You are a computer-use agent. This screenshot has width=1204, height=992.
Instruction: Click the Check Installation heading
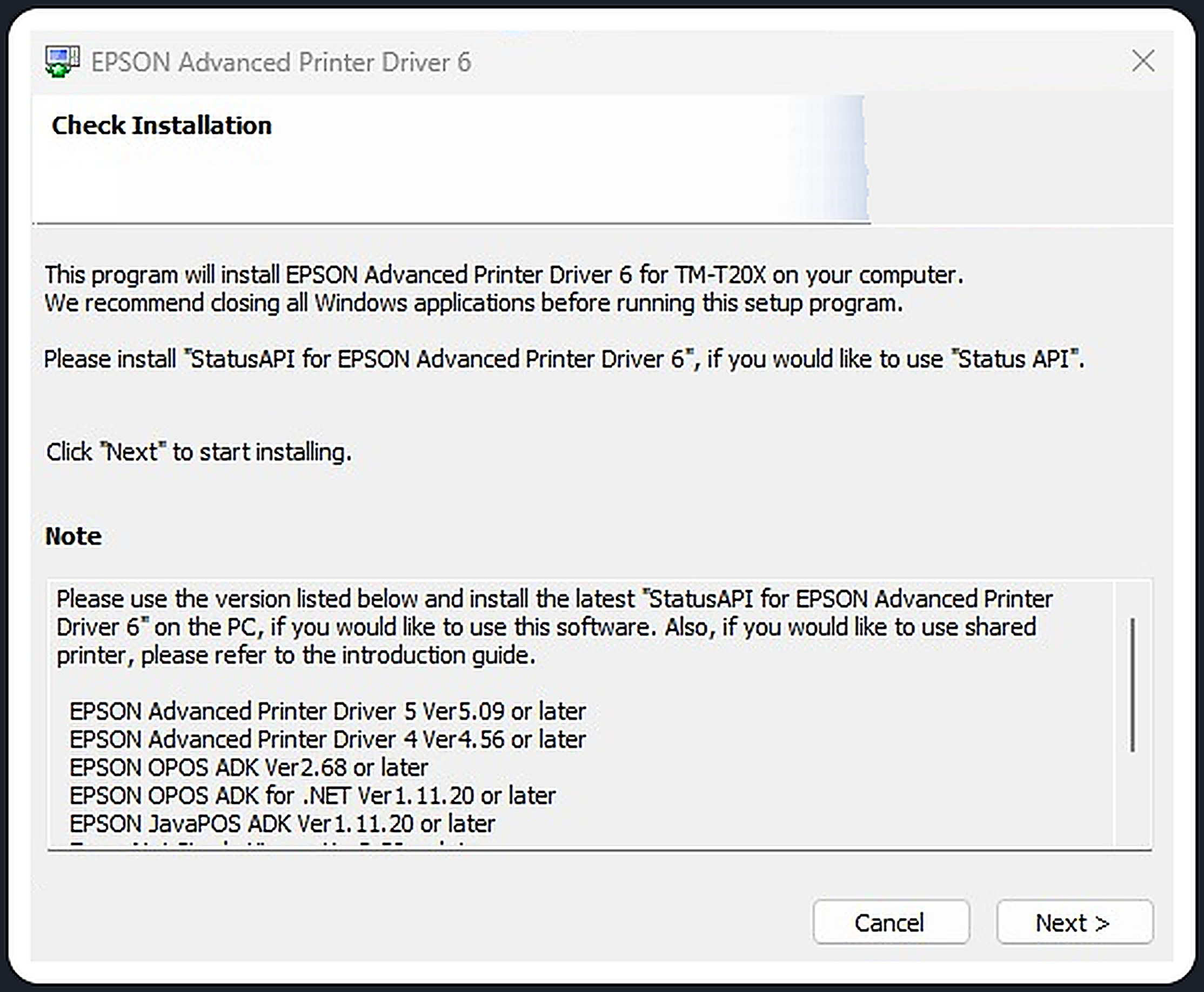coord(162,126)
